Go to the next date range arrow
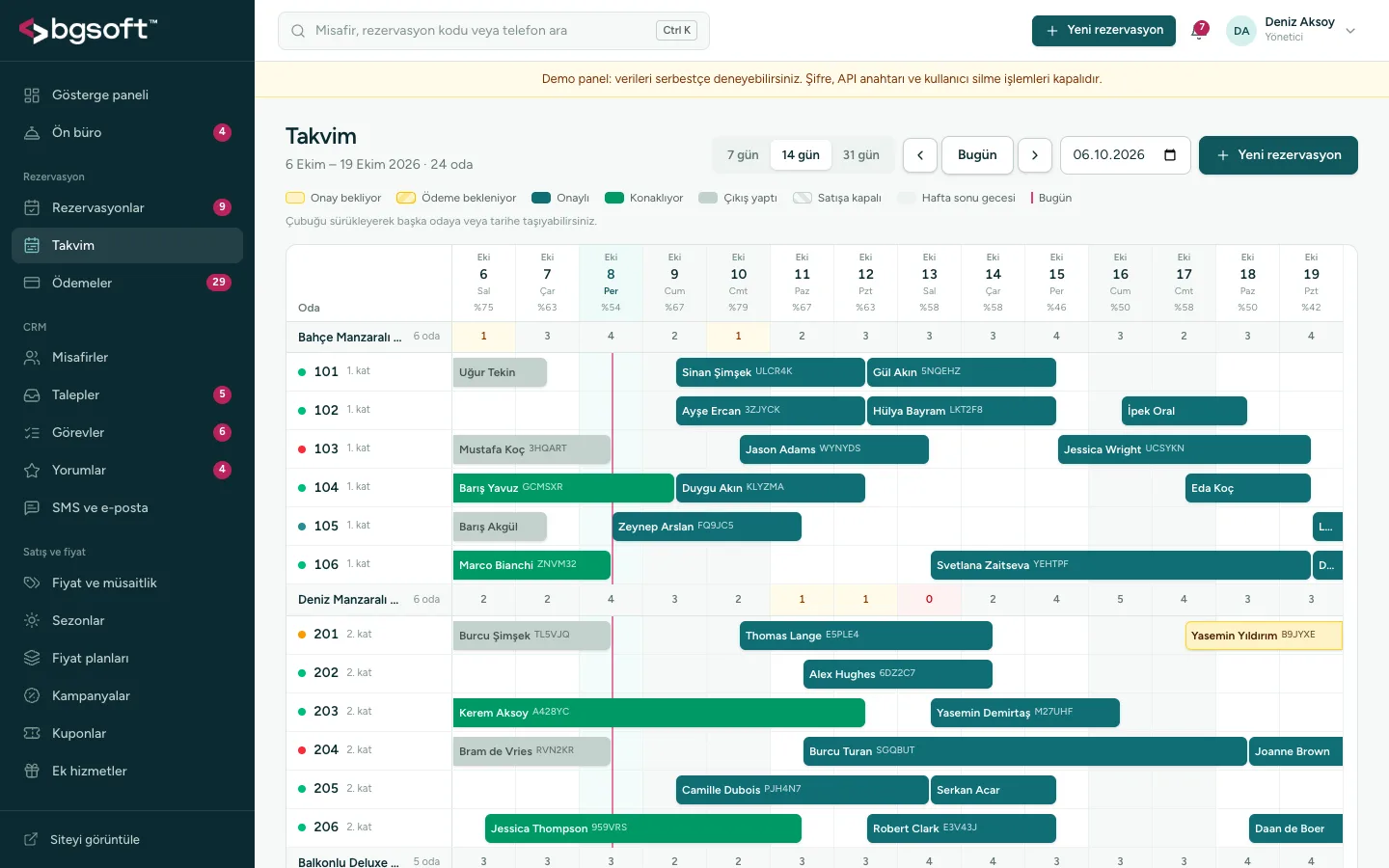The width and height of the screenshot is (1389, 868). point(1035,155)
